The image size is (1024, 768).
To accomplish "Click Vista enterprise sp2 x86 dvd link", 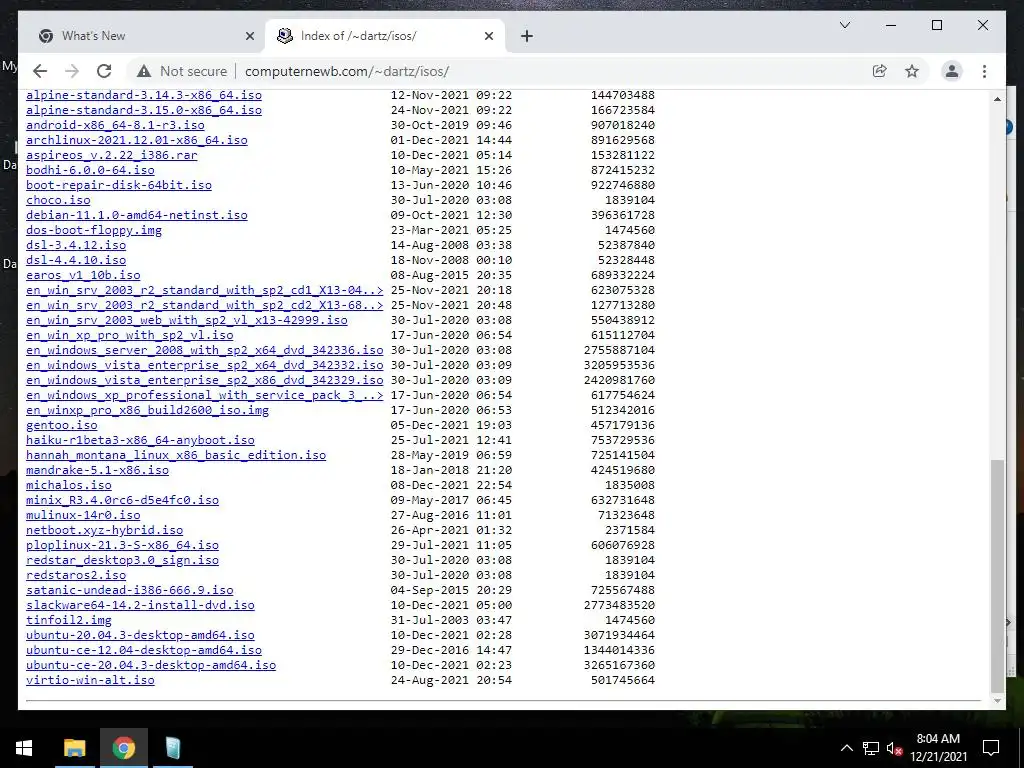I will point(204,381).
